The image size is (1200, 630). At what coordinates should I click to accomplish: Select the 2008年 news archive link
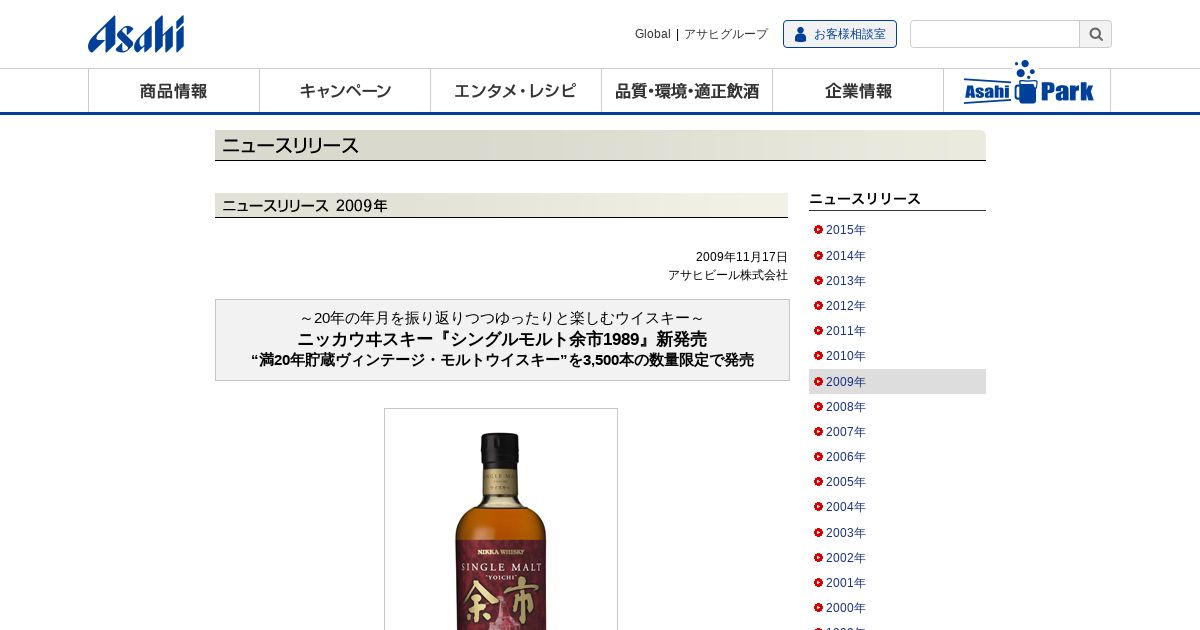[x=846, y=407]
